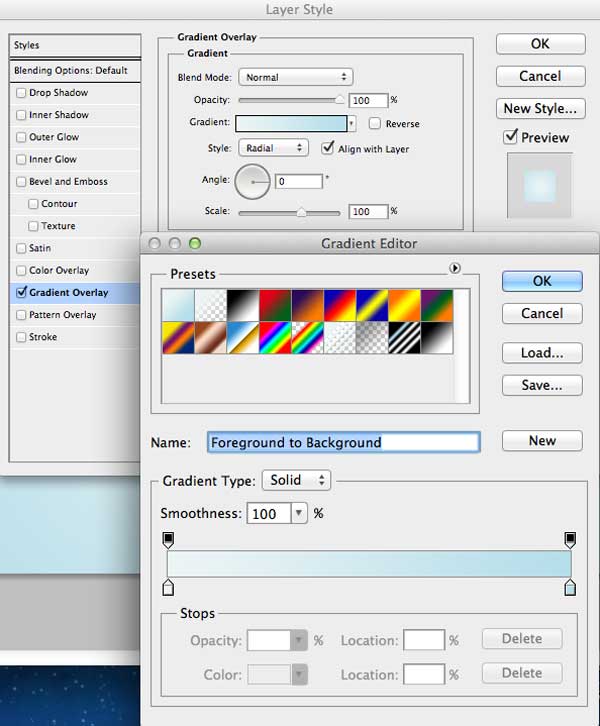Click the Angle dial control
The width and height of the screenshot is (600, 726).
coord(252,182)
